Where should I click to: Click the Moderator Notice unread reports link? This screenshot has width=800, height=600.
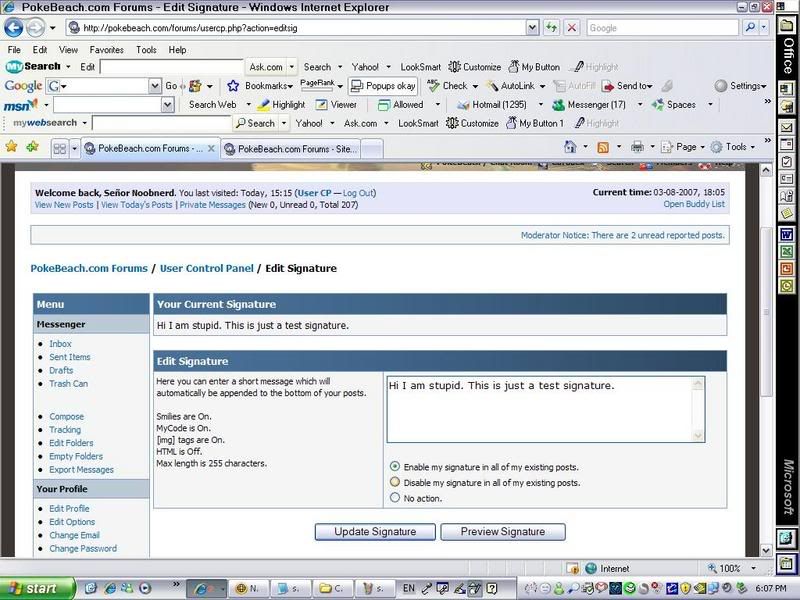[x=622, y=235]
